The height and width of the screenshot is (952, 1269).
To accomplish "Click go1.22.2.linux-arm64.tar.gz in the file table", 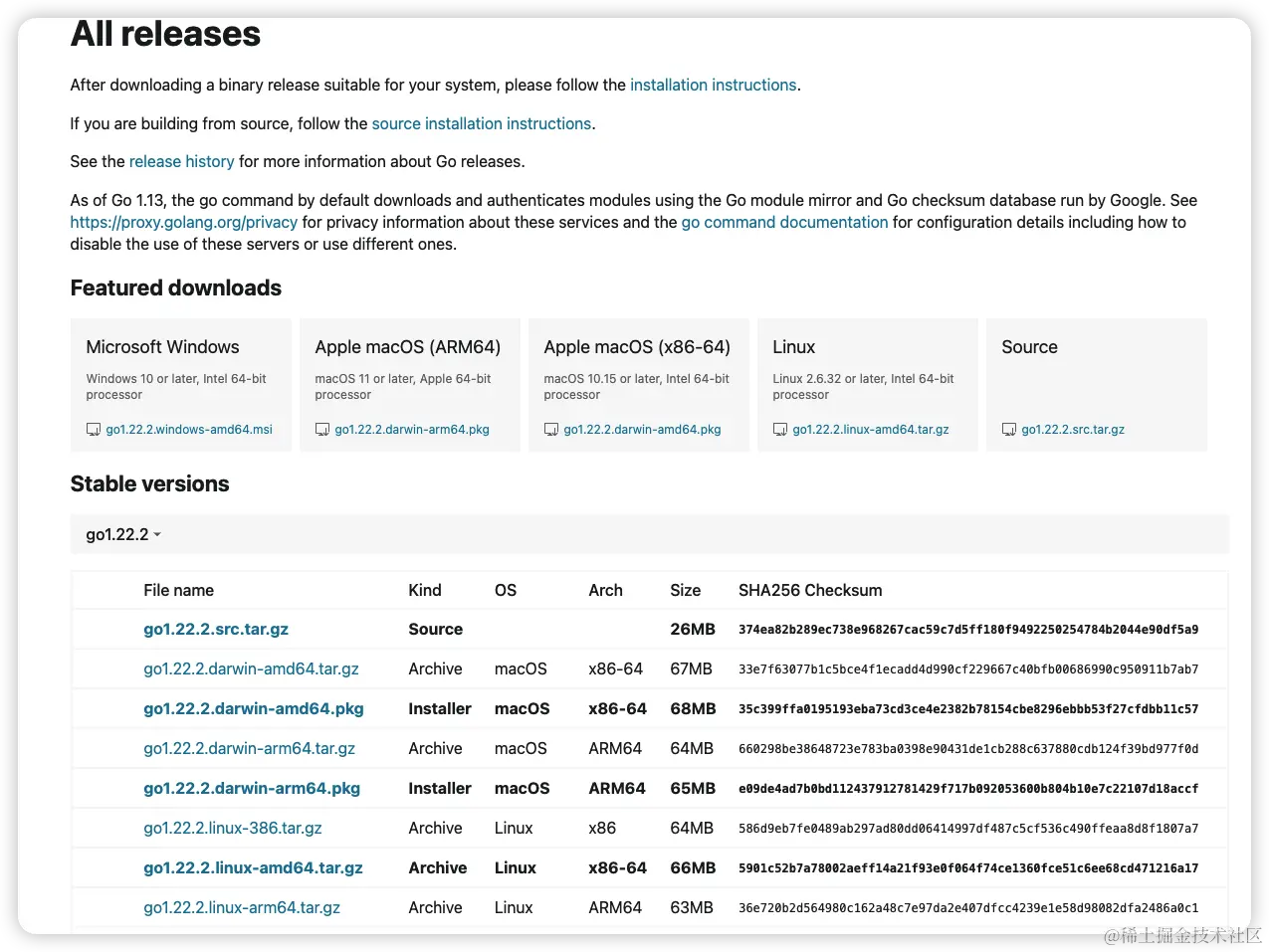I will [242, 907].
